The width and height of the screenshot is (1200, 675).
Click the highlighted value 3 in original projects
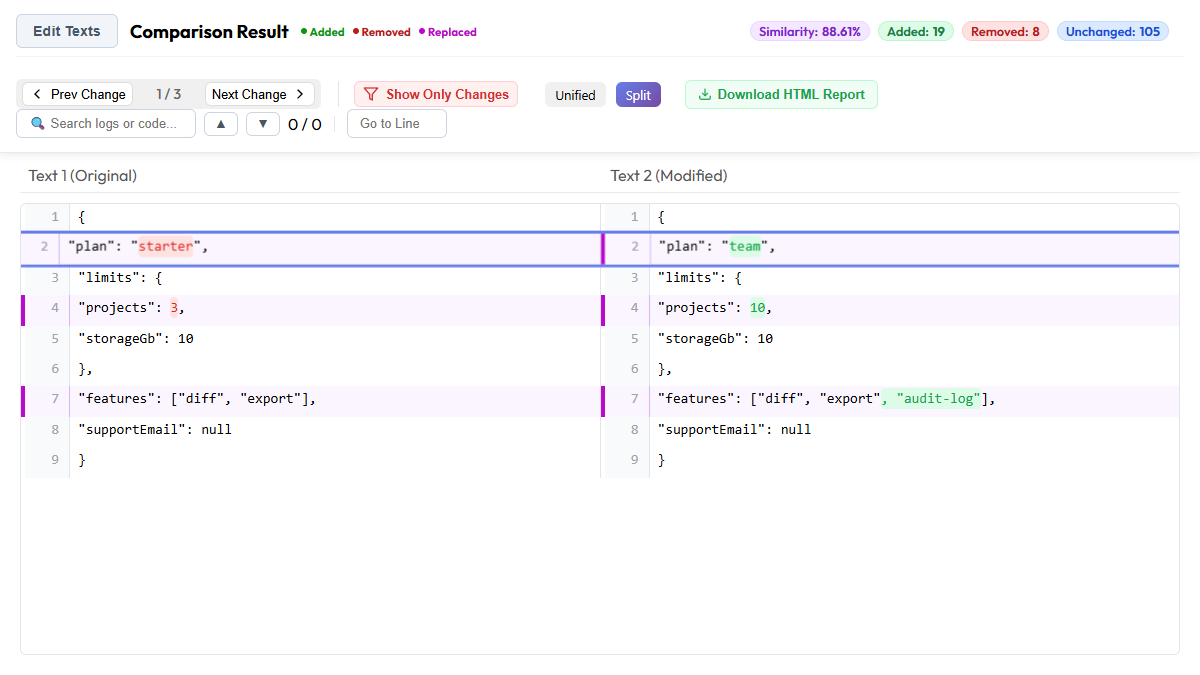174,307
